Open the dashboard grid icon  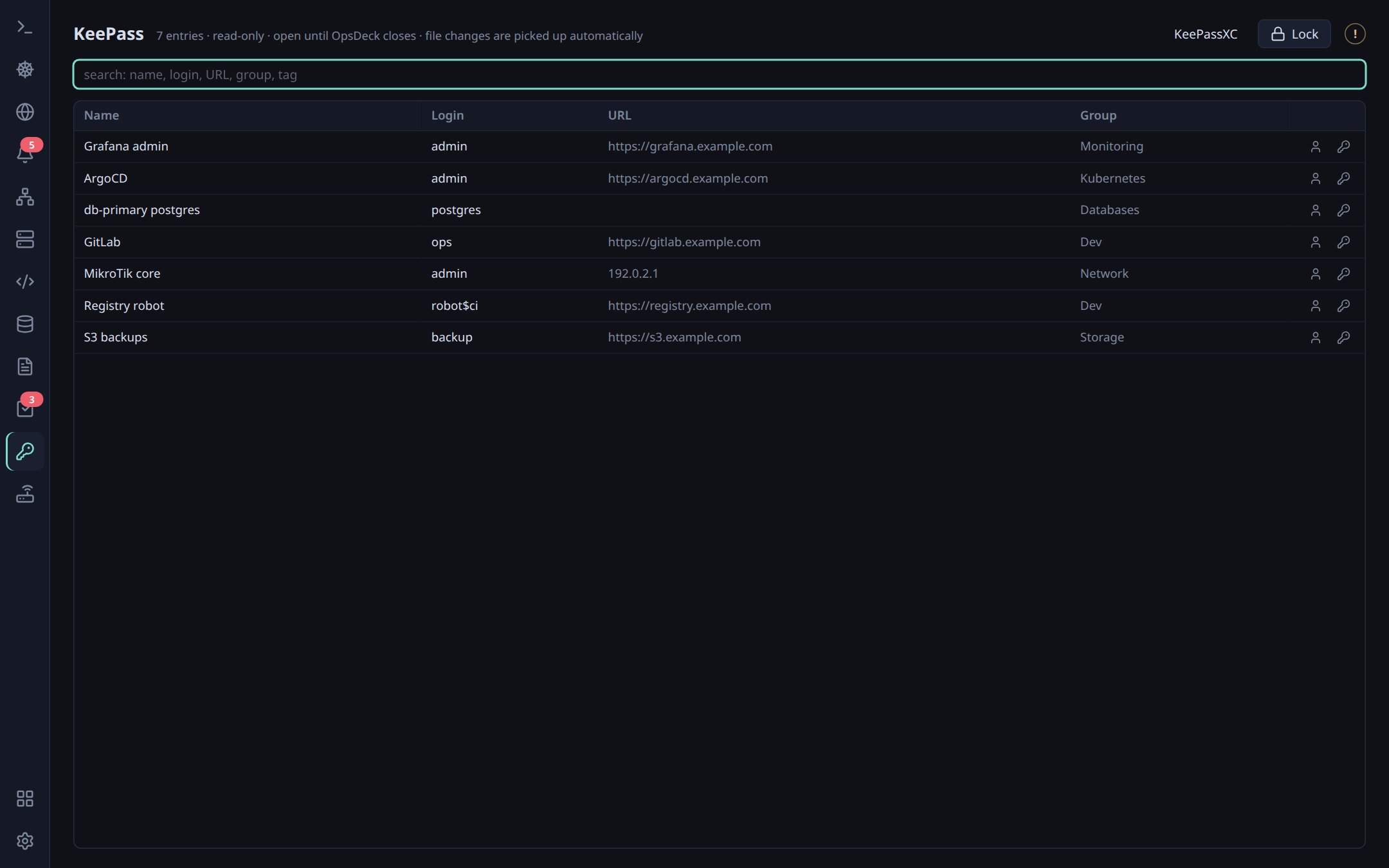pyautogui.click(x=24, y=799)
